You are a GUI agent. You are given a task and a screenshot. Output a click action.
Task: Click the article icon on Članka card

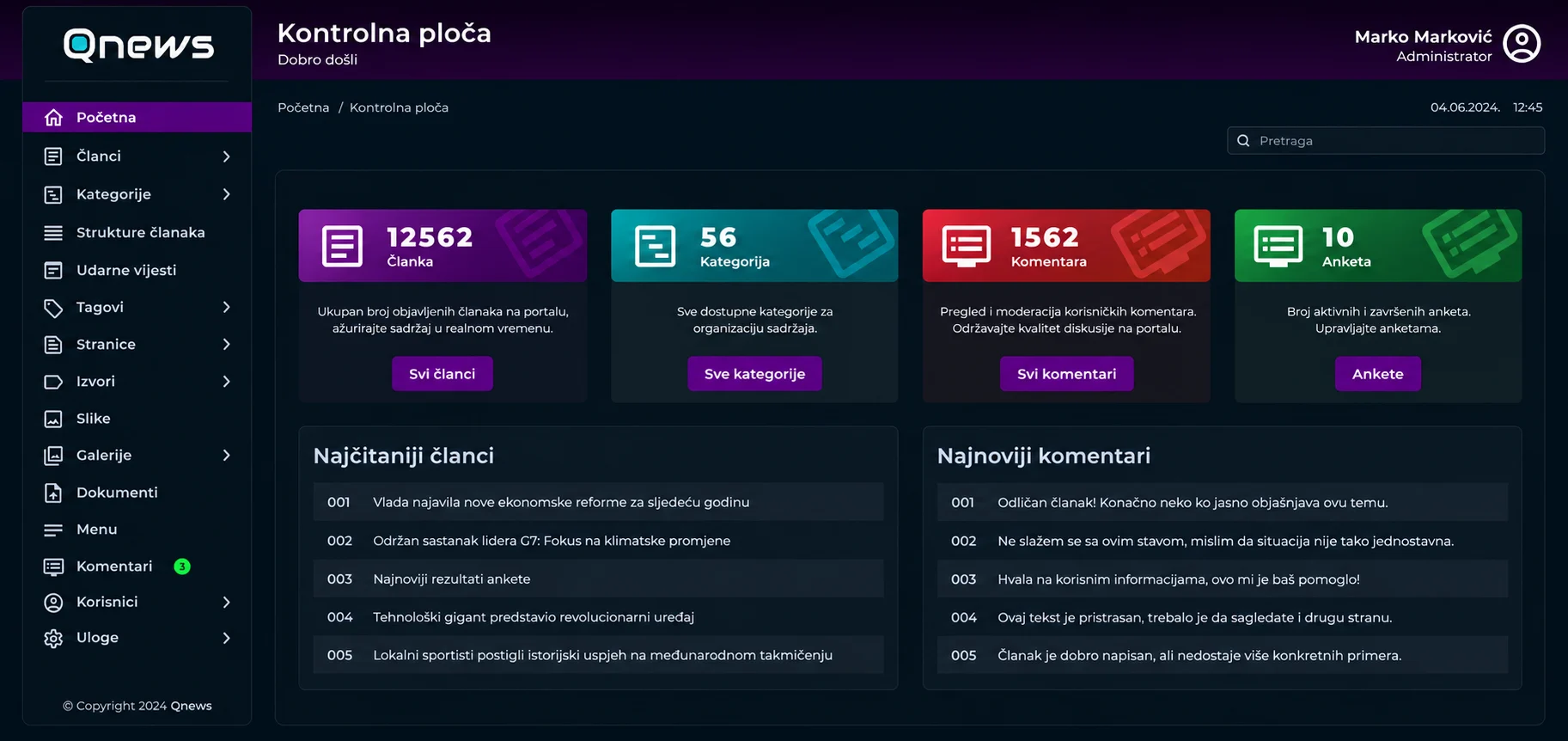coord(342,246)
